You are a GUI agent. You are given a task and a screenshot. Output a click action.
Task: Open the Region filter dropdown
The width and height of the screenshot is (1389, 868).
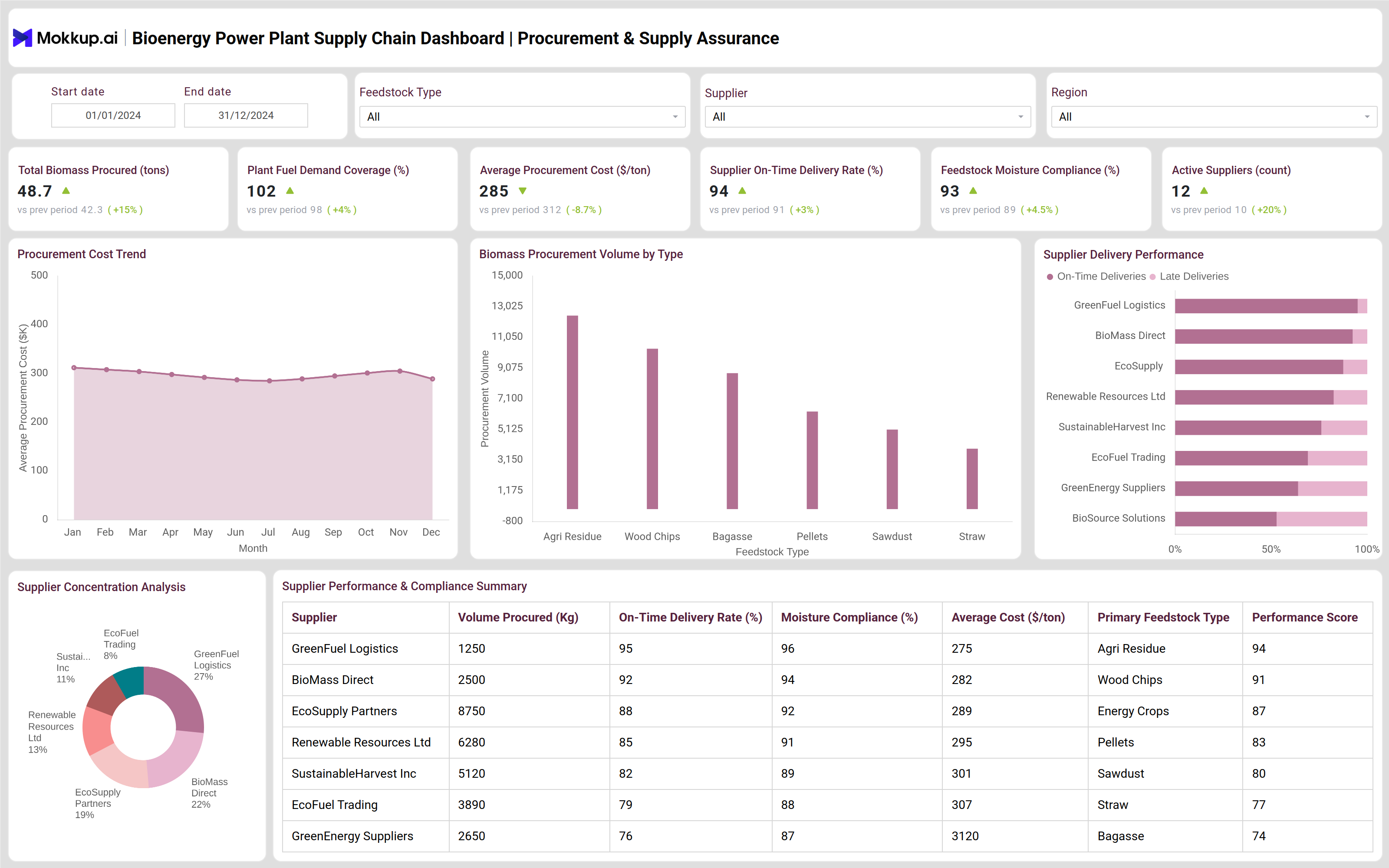pyautogui.click(x=1214, y=117)
